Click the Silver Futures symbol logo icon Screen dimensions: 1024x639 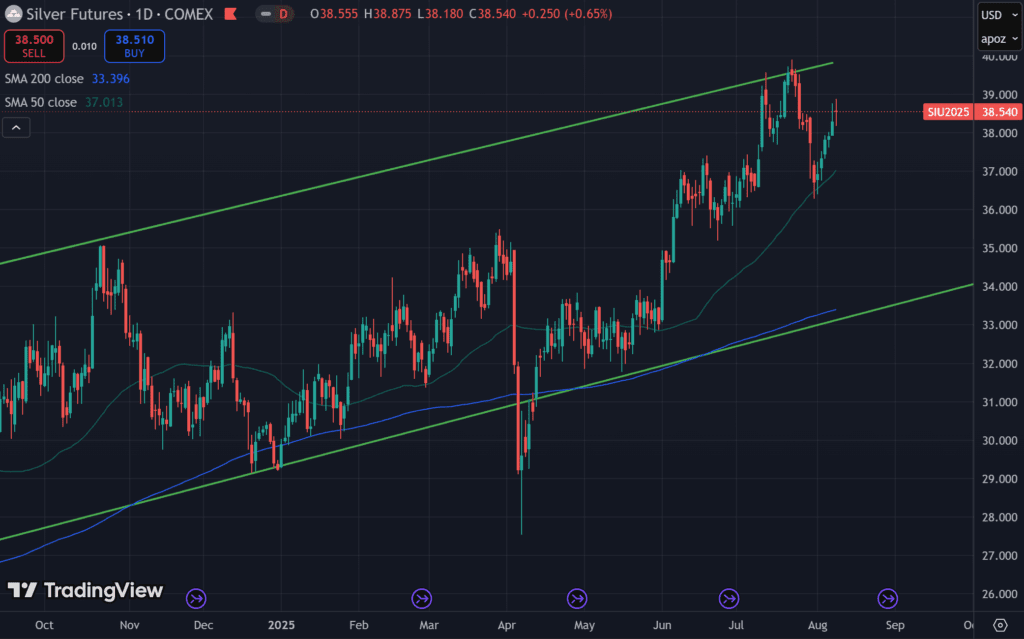13,14
